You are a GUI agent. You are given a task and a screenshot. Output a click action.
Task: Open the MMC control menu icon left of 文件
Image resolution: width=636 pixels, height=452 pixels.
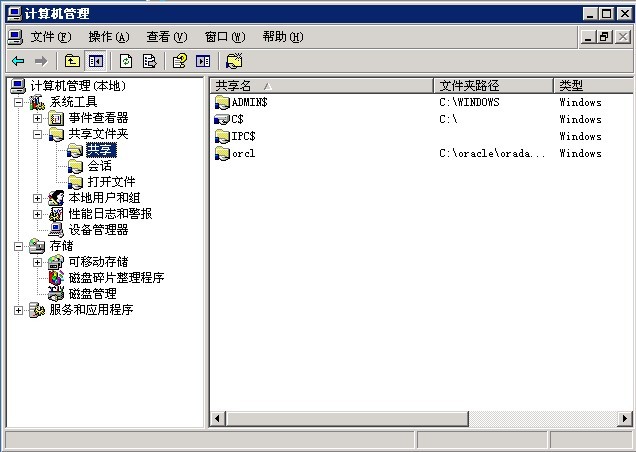click(15, 37)
